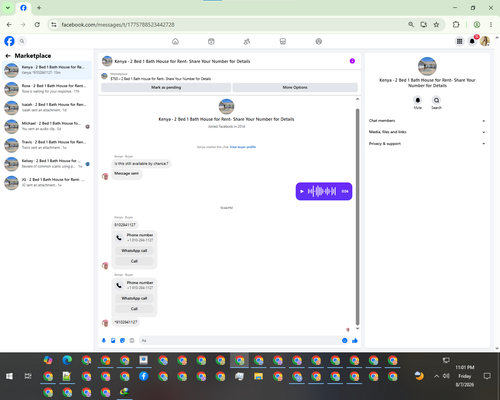Go to Facebook Home icon

(175, 41)
